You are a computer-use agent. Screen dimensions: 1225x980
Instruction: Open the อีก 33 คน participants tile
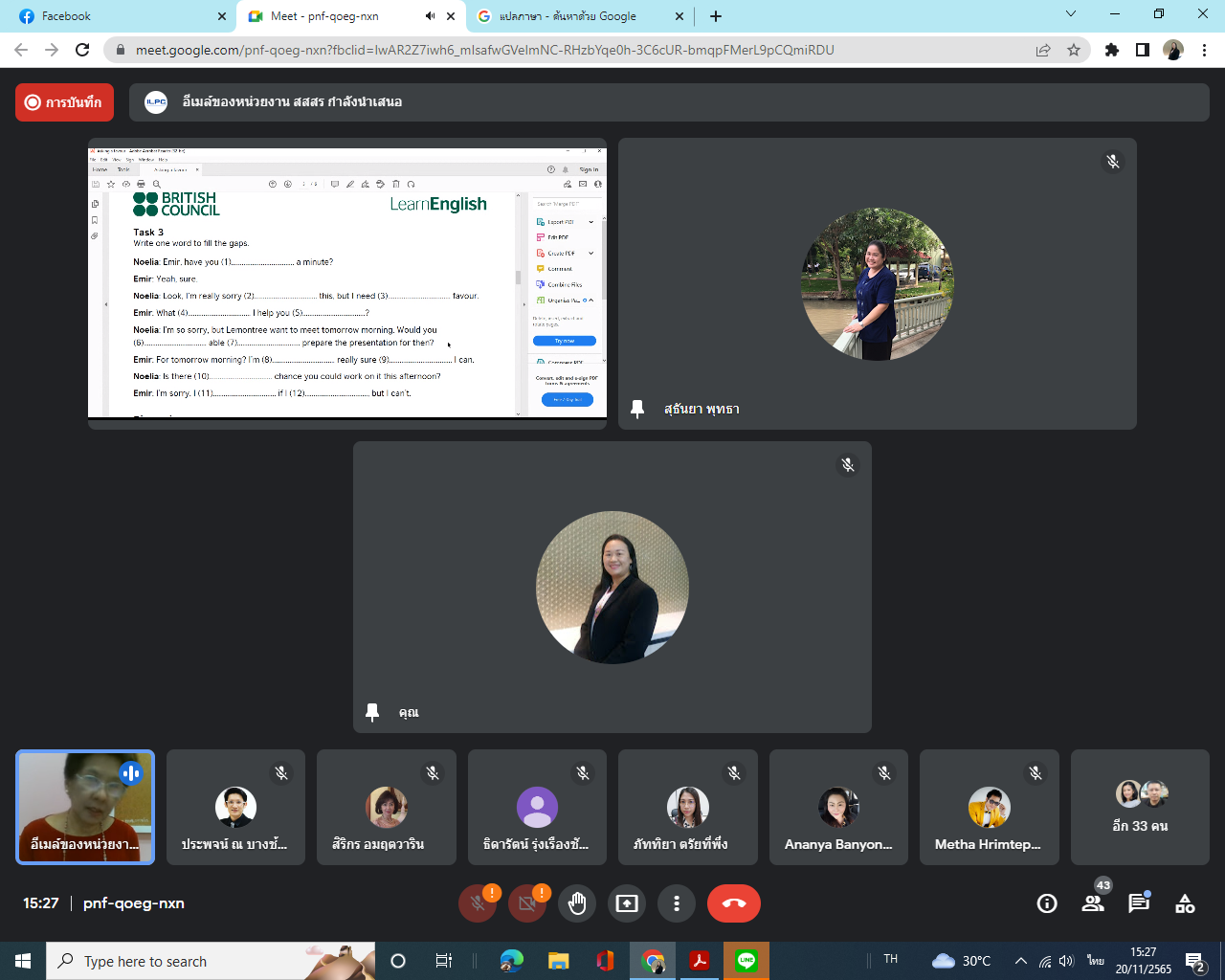(1140, 808)
